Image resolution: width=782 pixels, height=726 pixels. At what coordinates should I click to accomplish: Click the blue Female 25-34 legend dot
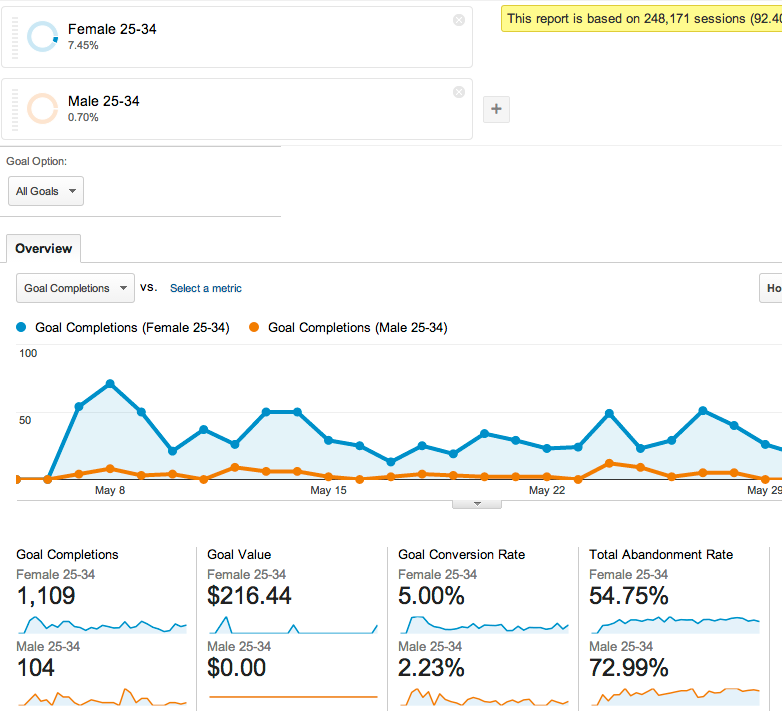point(23,327)
